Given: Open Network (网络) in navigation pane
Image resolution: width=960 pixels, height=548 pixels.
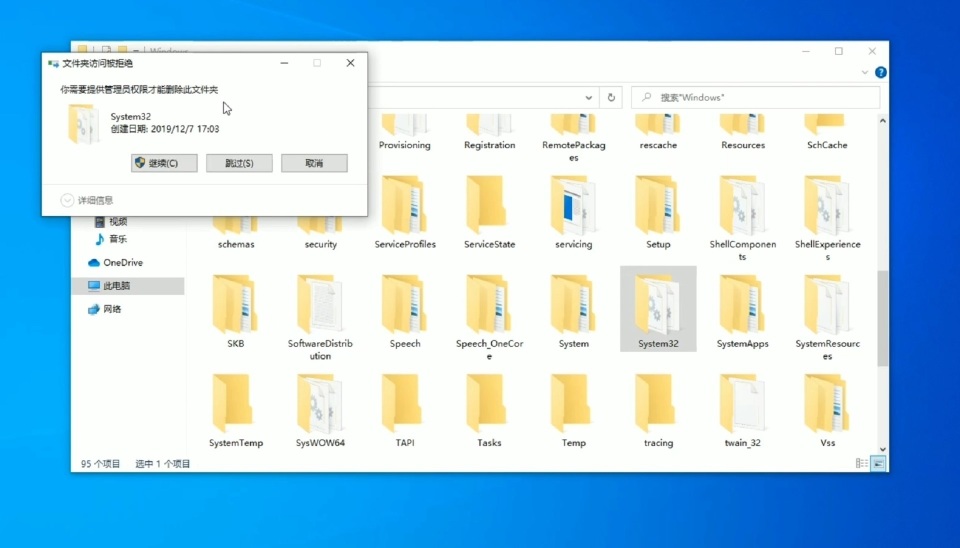Looking at the screenshot, I should pyautogui.click(x=105, y=309).
